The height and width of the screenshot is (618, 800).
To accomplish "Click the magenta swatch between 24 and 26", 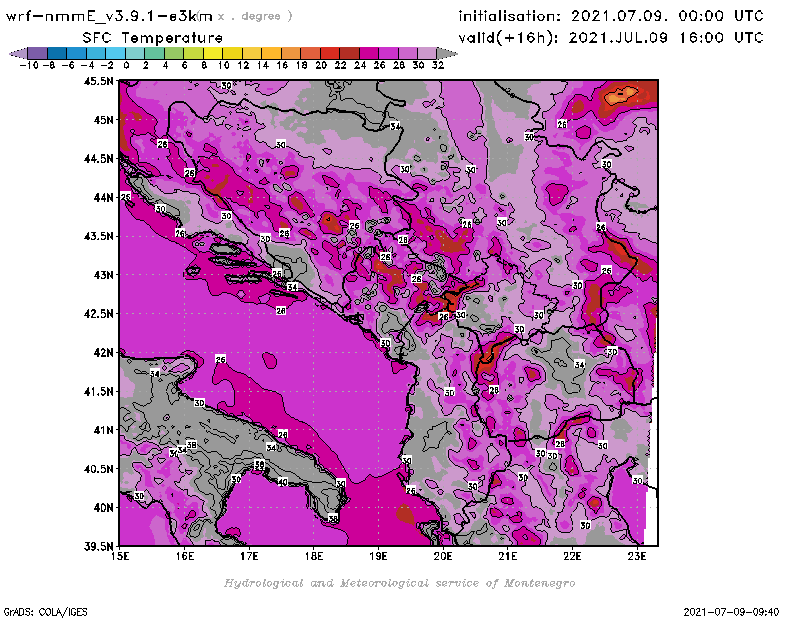I will [368, 53].
